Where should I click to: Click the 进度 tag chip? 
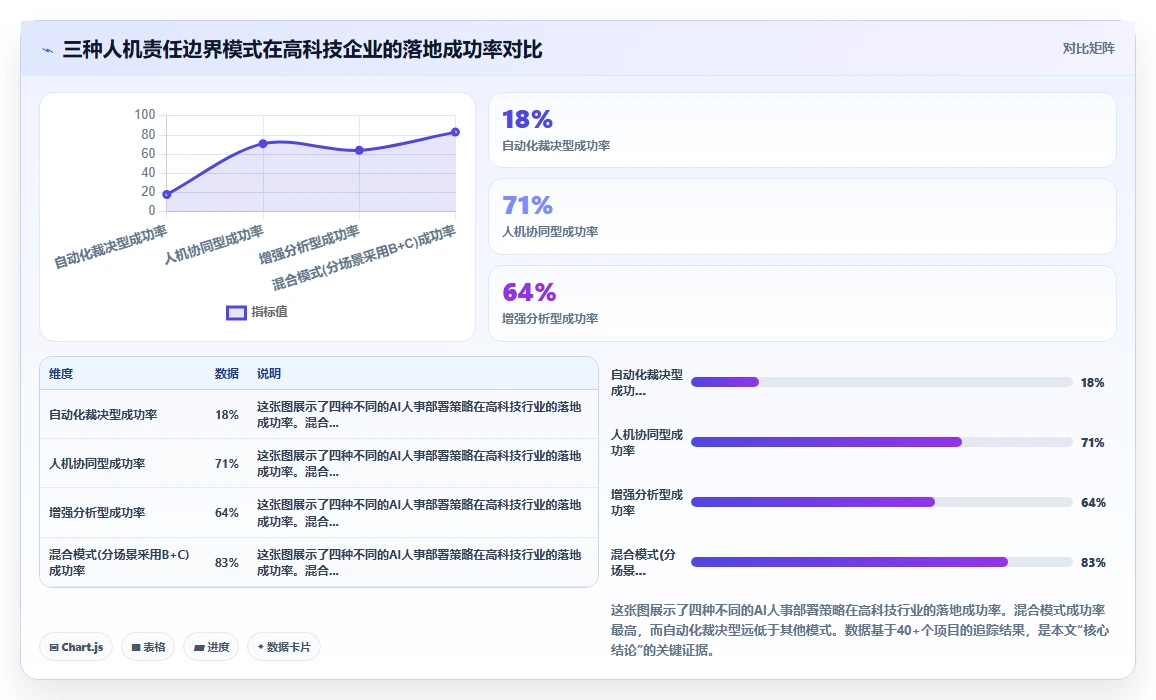pos(212,647)
